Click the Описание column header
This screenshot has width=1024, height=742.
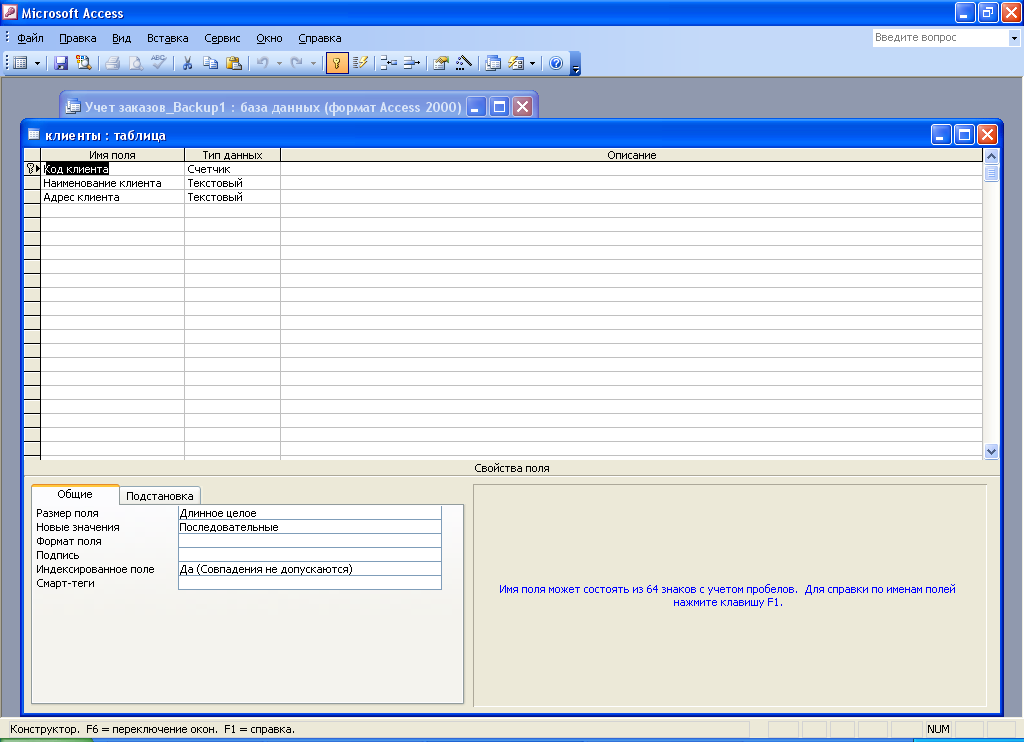pyautogui.click(x=632, y=155)
